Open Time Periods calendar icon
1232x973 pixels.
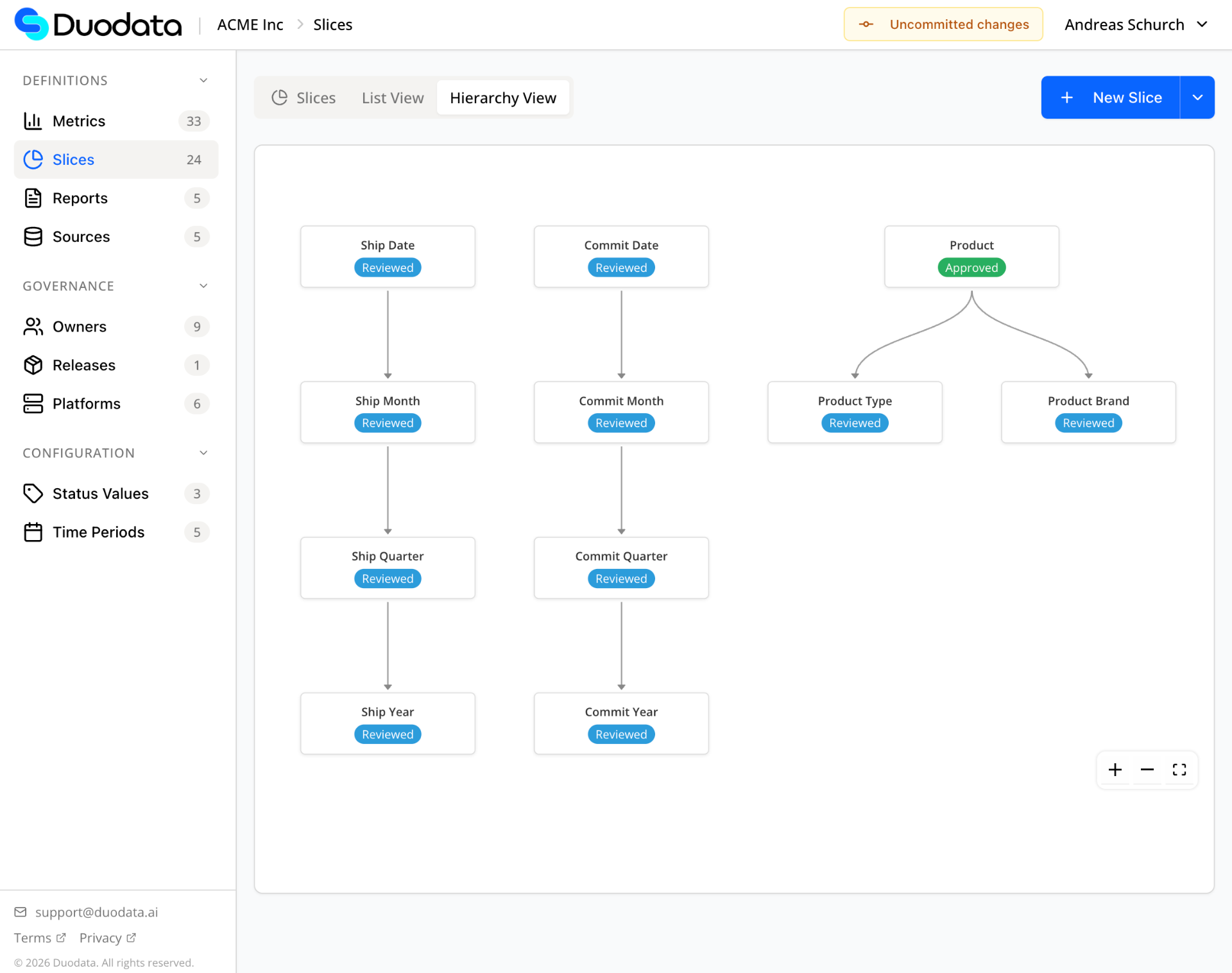point(33,532)
